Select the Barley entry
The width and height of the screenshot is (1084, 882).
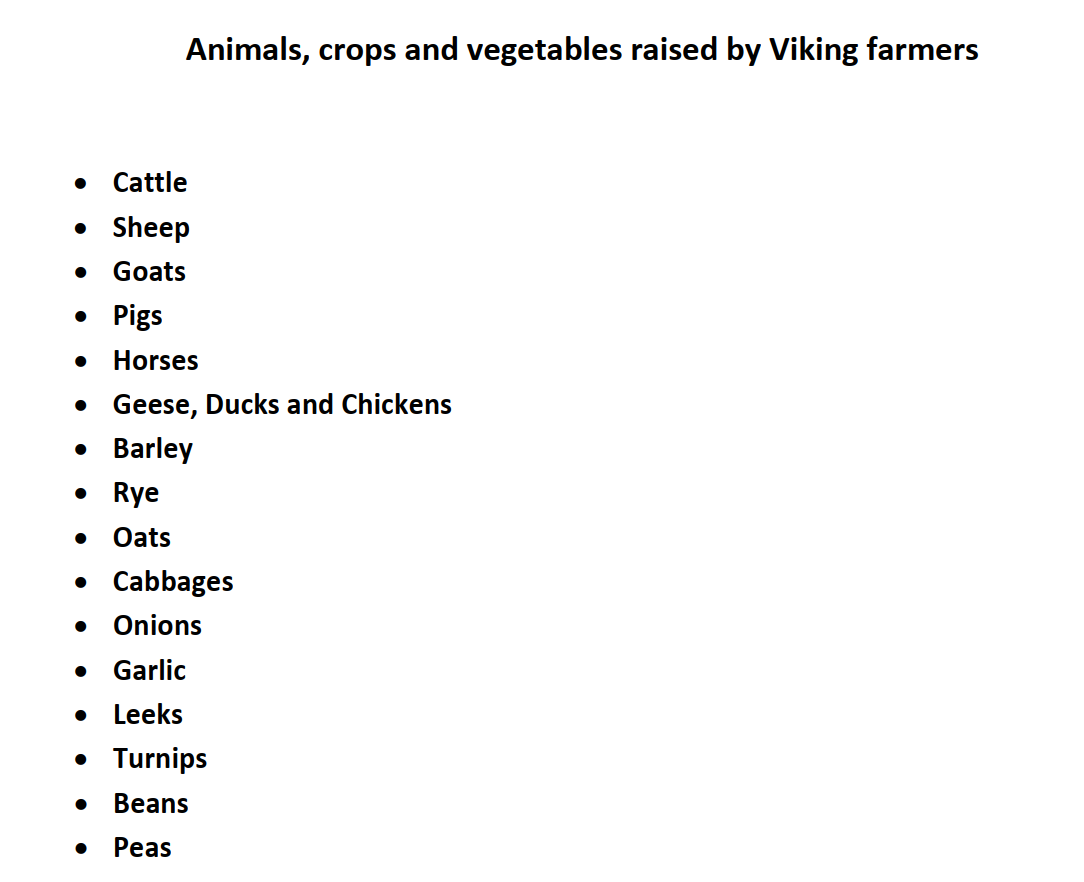click(x=153, y=449)
